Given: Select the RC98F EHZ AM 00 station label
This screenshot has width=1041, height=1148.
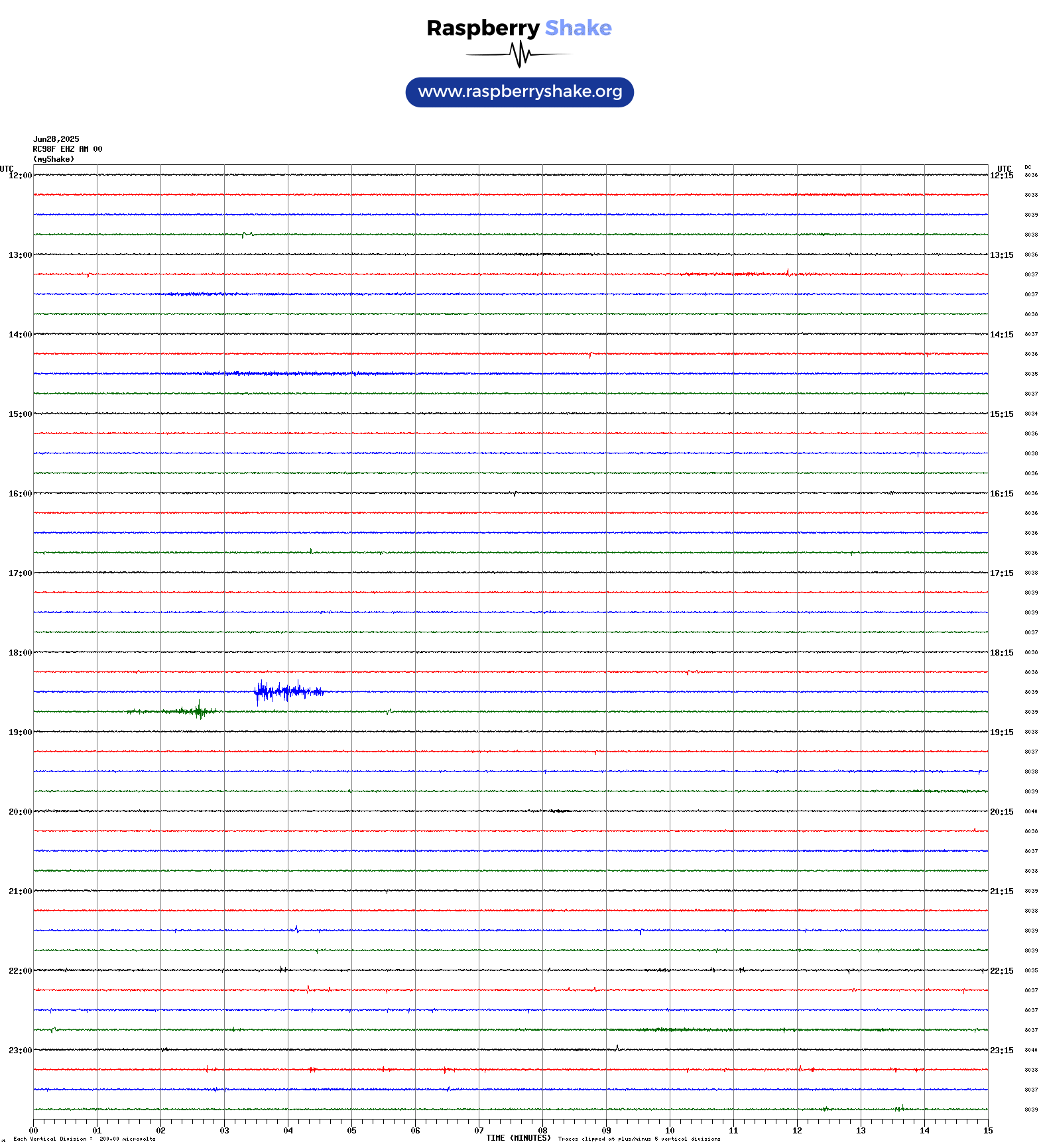Looking at the screenshot, I should click(x=68, y=149).
